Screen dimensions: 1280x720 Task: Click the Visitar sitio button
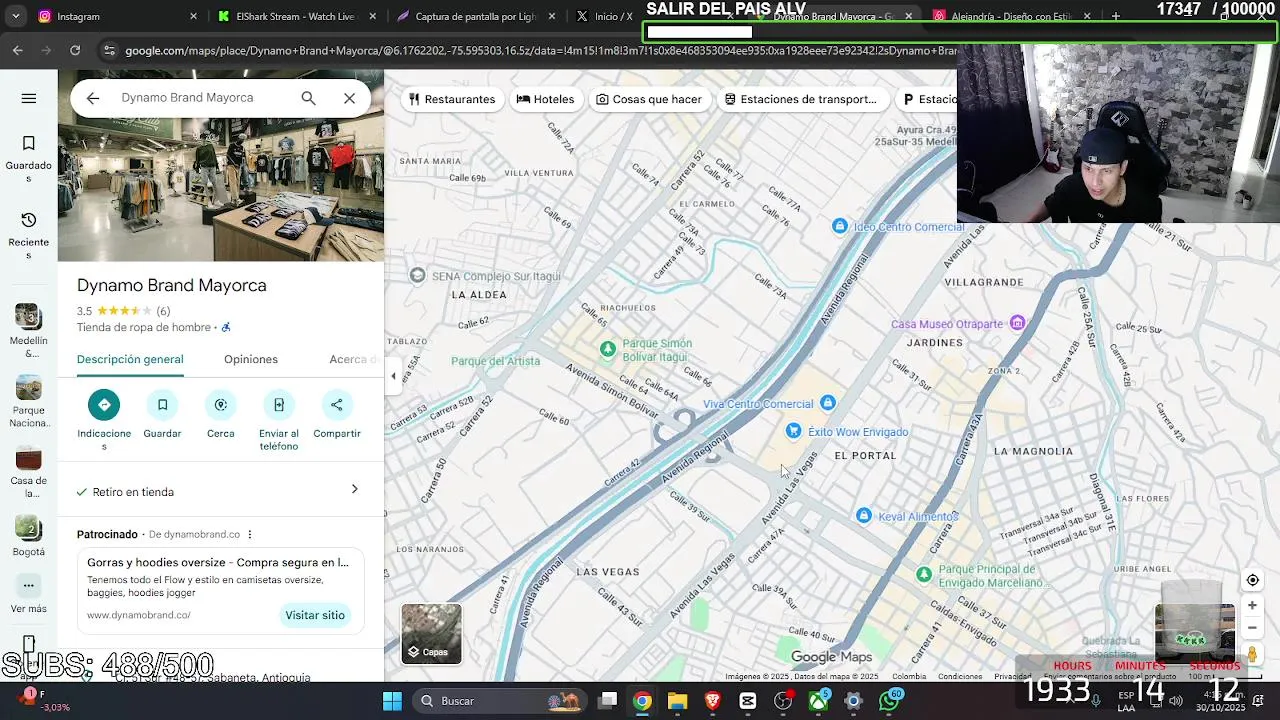pyautogui.click(x=315, y=615)
